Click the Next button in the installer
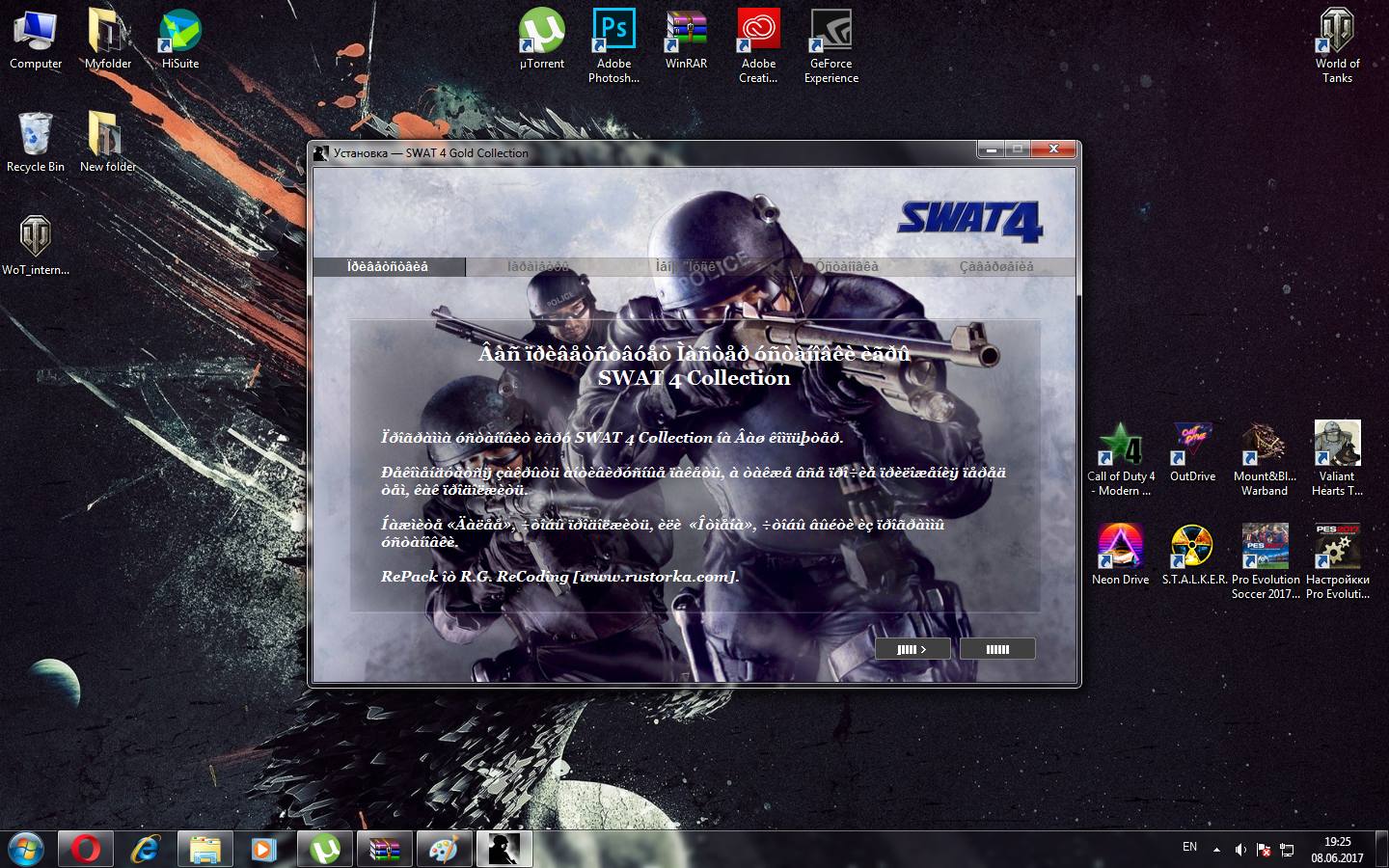The height and width of the screenshot is (868, 1389). [x=912, y=649]
